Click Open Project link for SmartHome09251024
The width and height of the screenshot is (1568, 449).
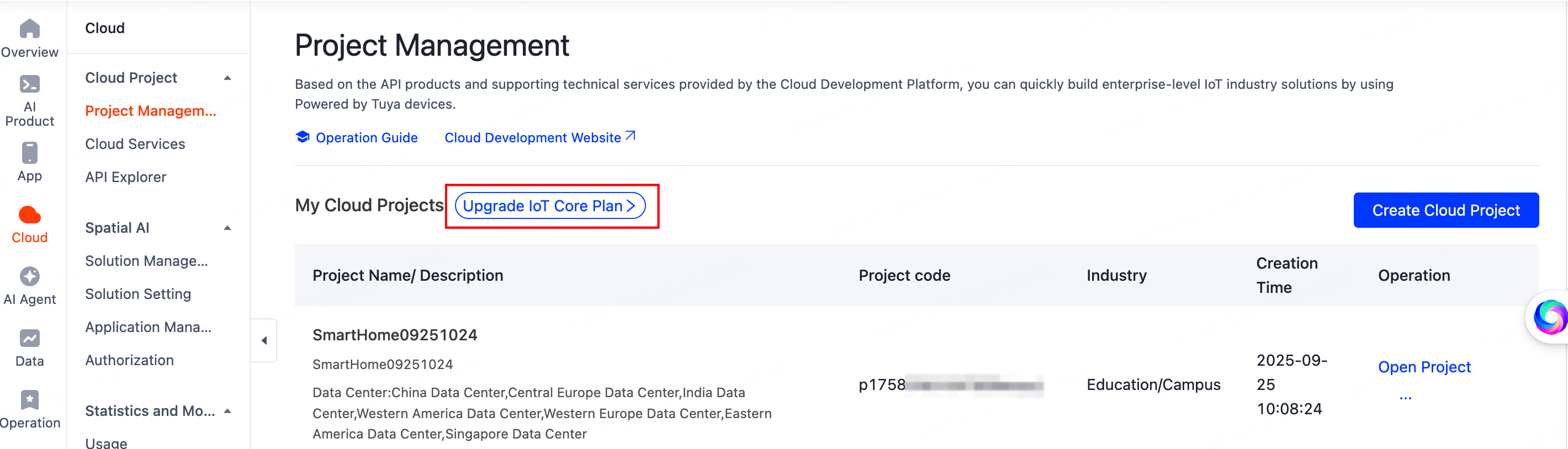1424,367
